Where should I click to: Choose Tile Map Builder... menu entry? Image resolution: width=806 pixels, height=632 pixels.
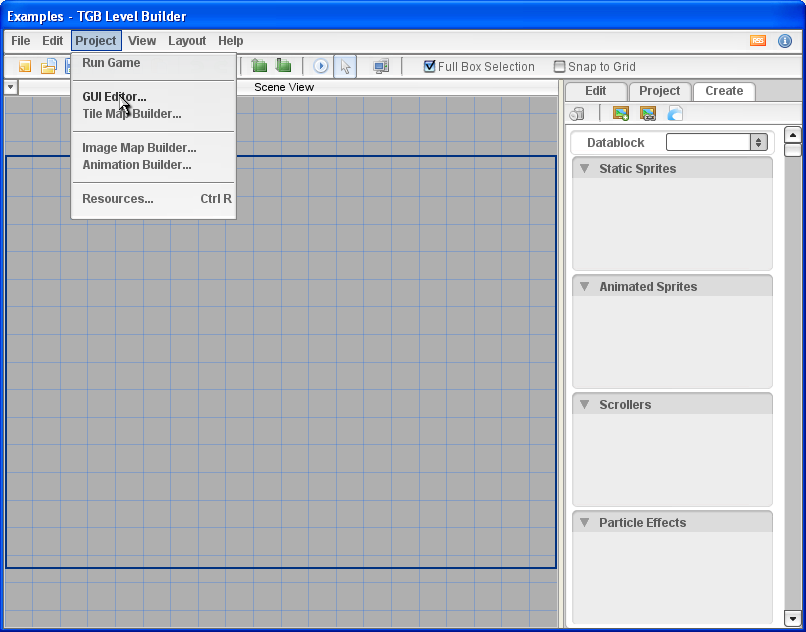coord(153,114)
